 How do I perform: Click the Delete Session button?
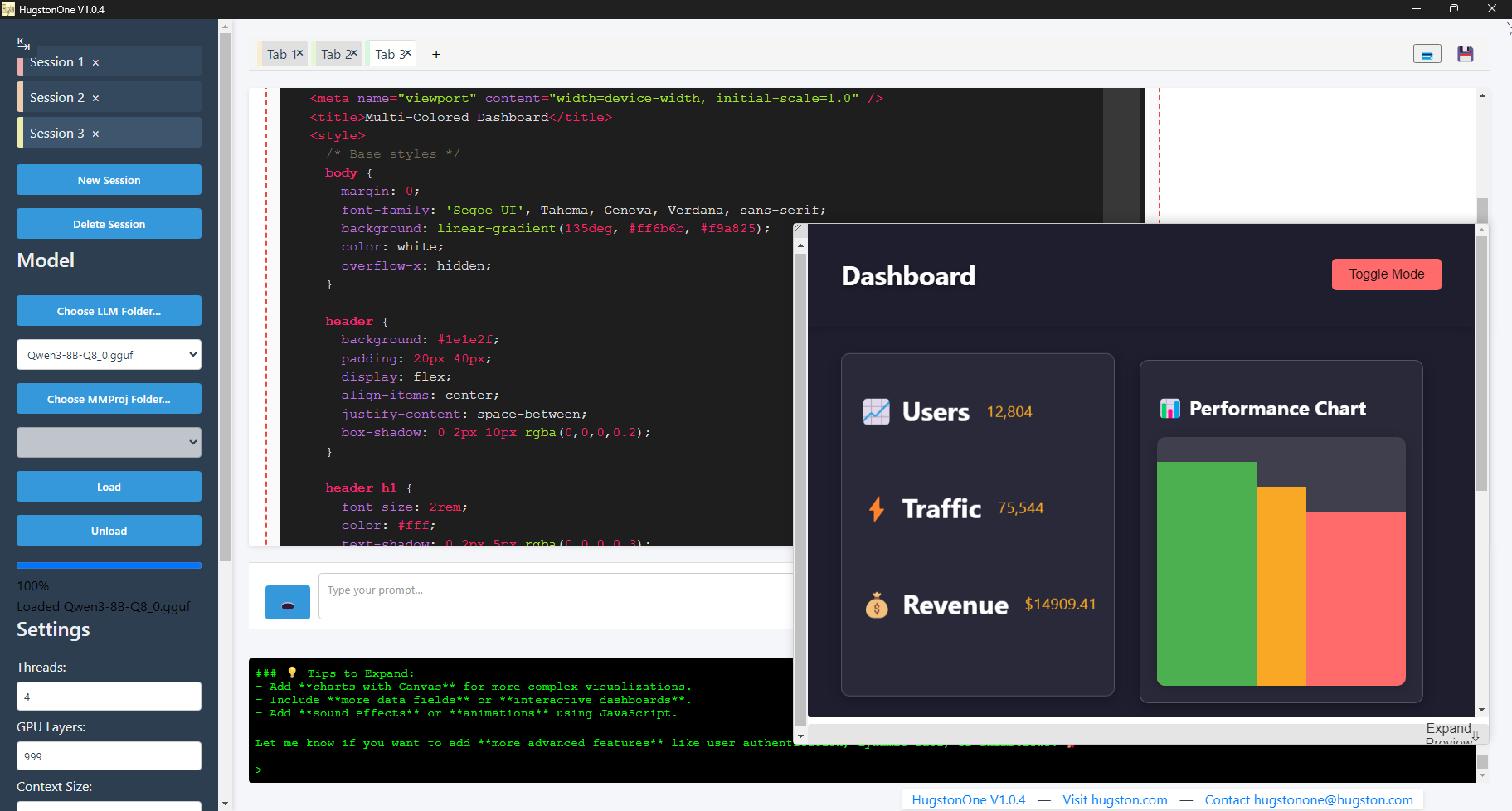pyautogui.click(x=109, y=224)
